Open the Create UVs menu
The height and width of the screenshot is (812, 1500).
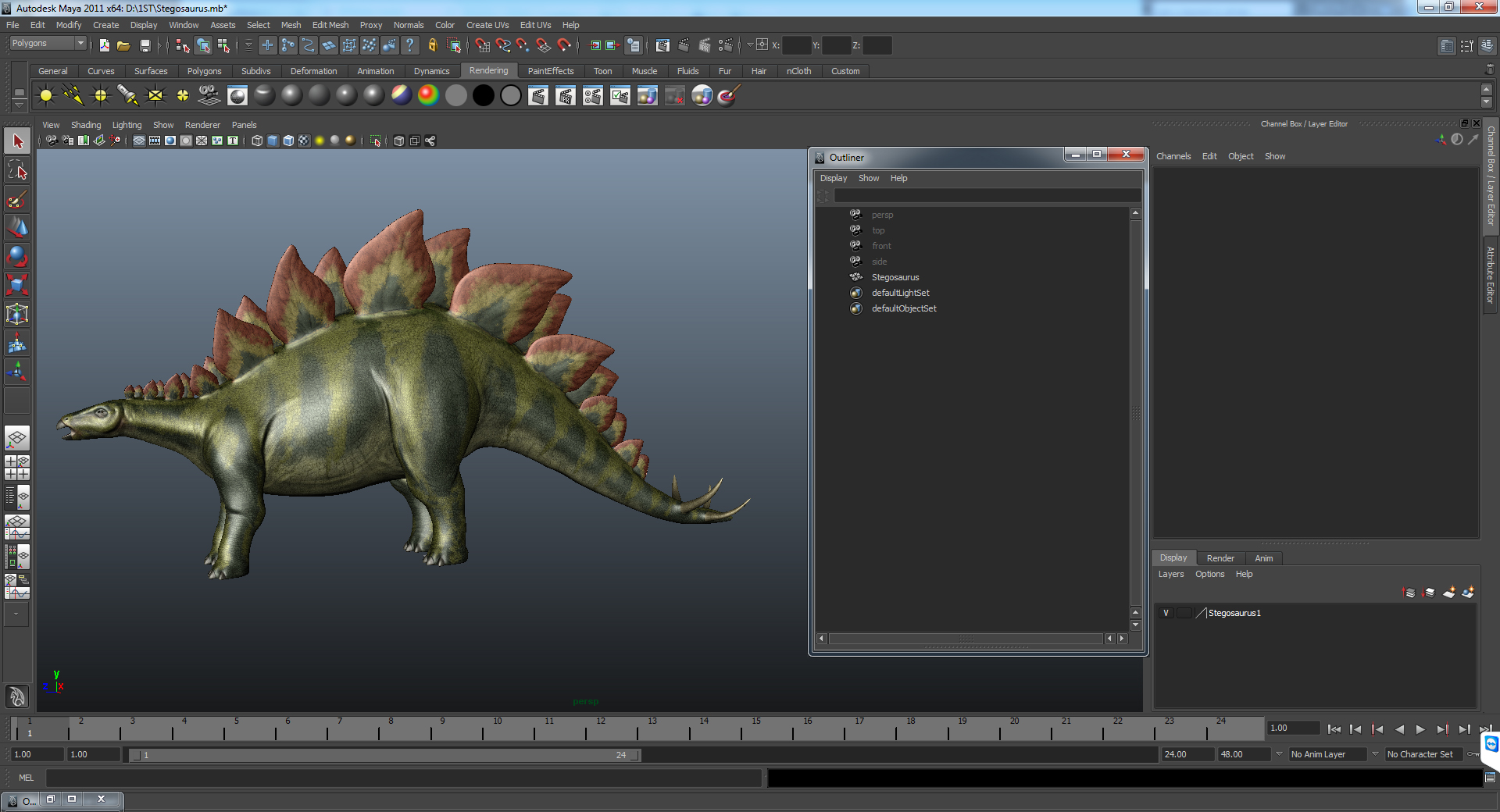click(487, 25)
